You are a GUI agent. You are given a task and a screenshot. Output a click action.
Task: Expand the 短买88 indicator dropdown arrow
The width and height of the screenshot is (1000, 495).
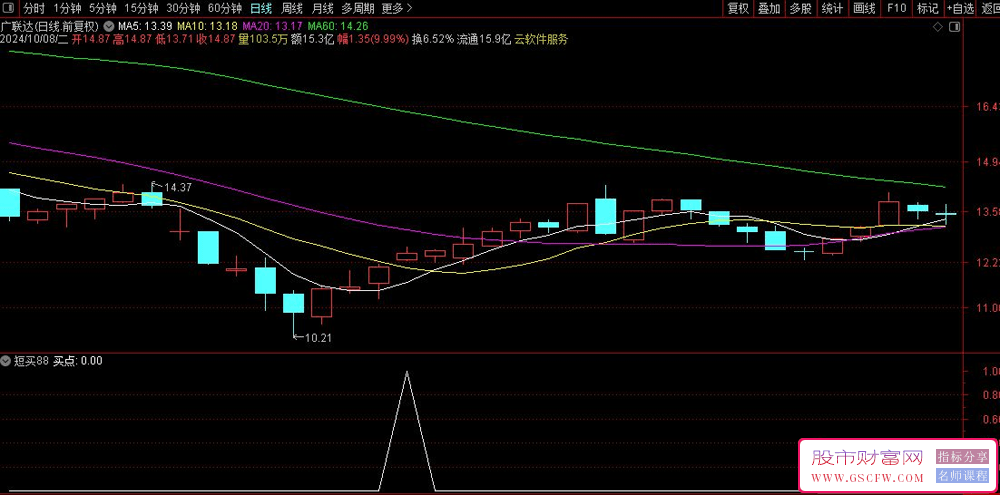coord(6,360)
